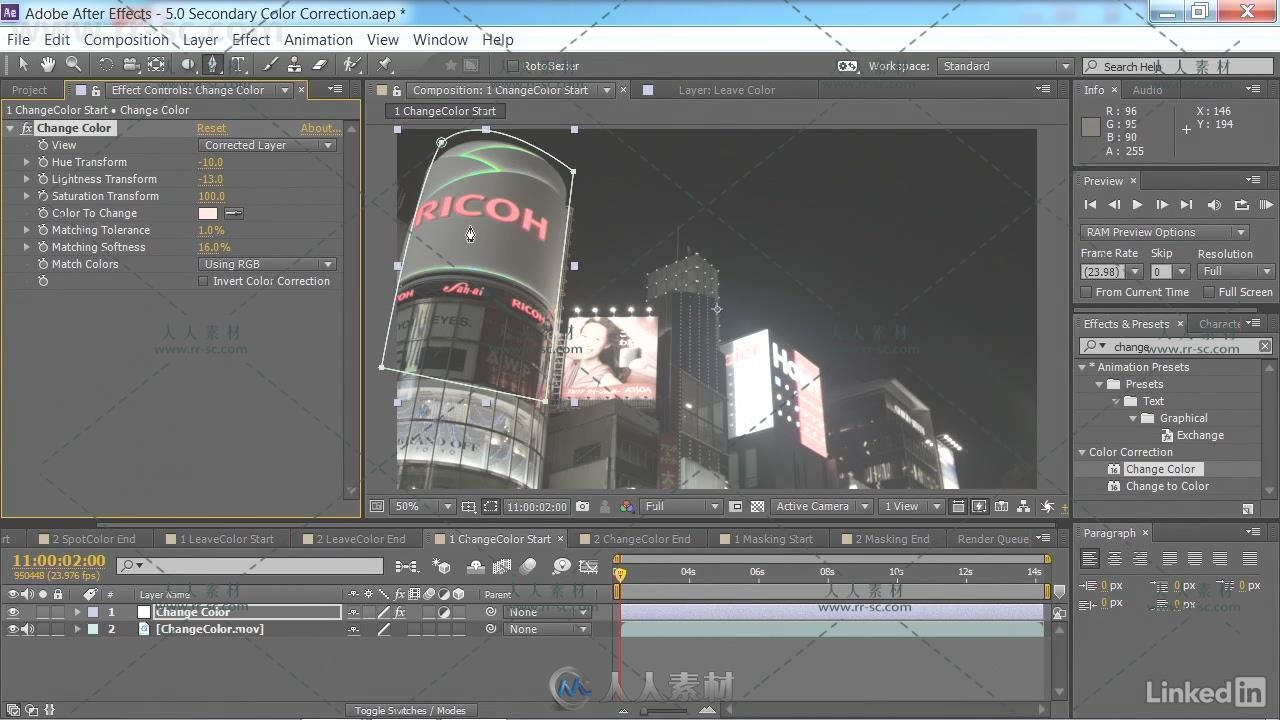Expand the Lightness Transform property
Image resolution: width=1280 pixels, height=720 pixels.
(27, 179)
